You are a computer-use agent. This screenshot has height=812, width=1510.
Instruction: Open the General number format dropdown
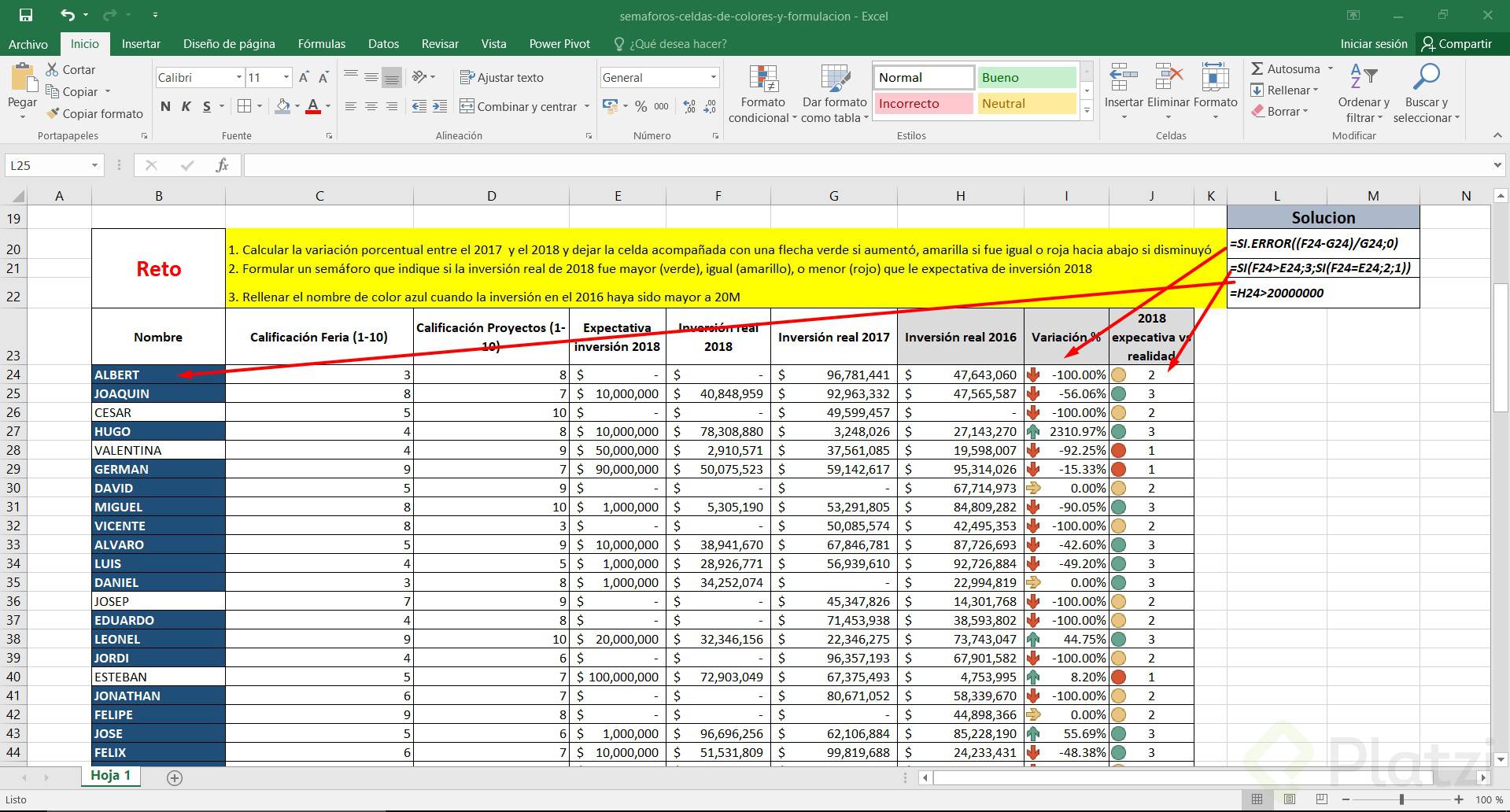point(713,77)
